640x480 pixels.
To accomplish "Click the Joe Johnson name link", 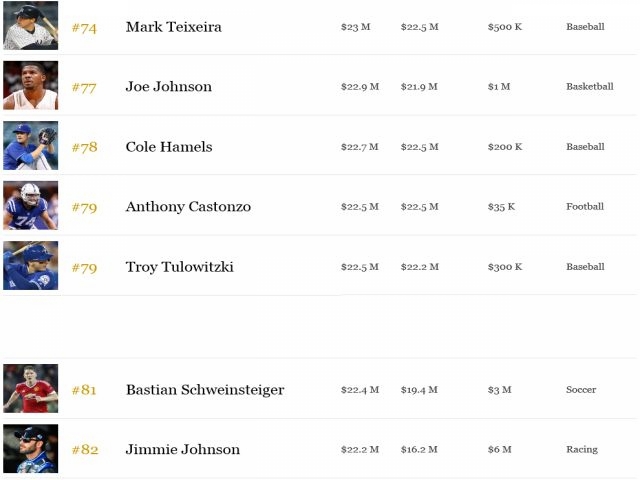I will [169, 87].
